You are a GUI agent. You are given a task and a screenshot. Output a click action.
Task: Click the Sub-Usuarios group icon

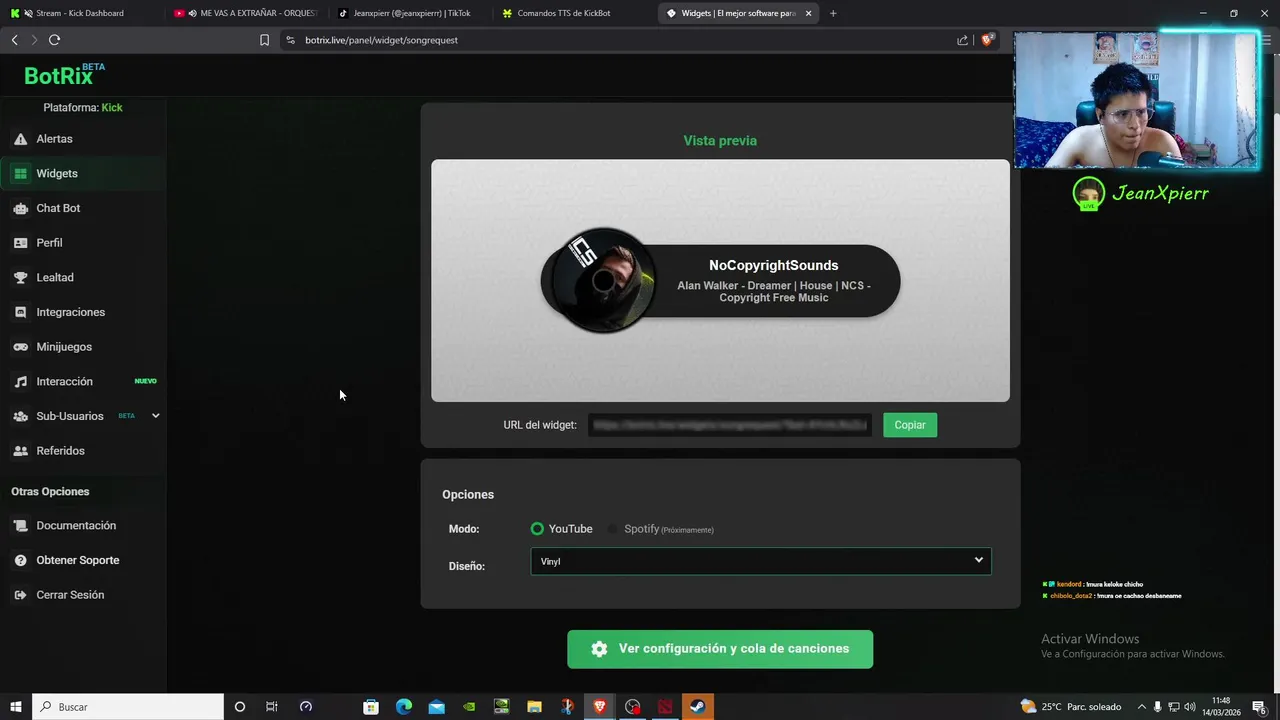(x=20, y=416)
